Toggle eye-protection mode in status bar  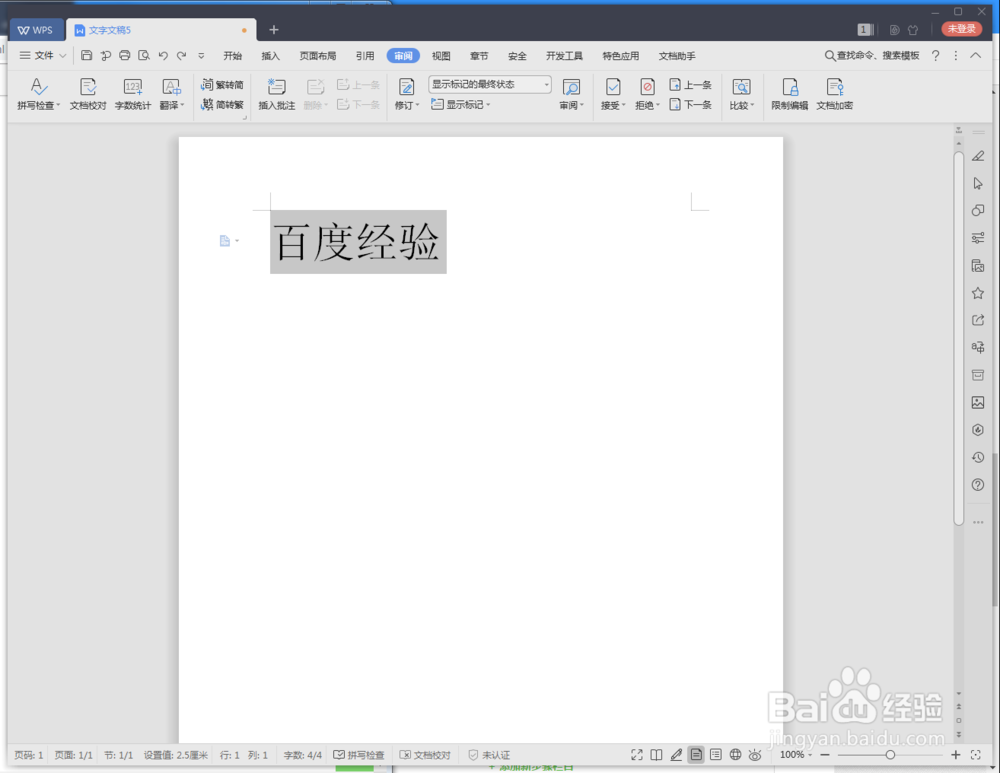pos(755,755)
